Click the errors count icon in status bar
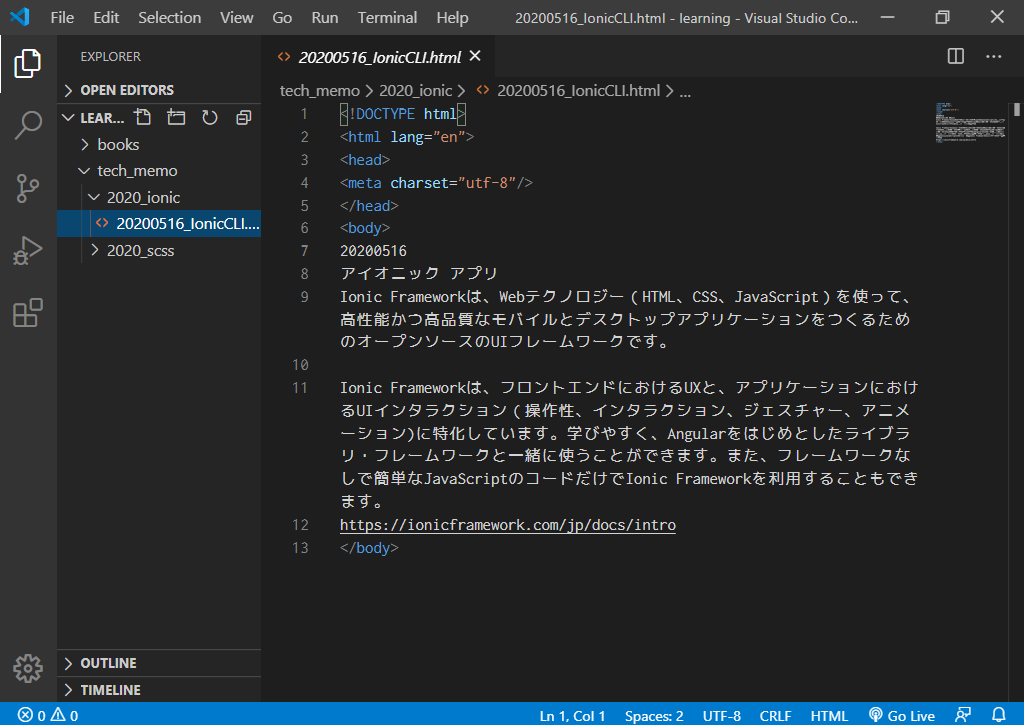Image resolution: width=1024 pixels, height=725 pixels. (25, 715)
